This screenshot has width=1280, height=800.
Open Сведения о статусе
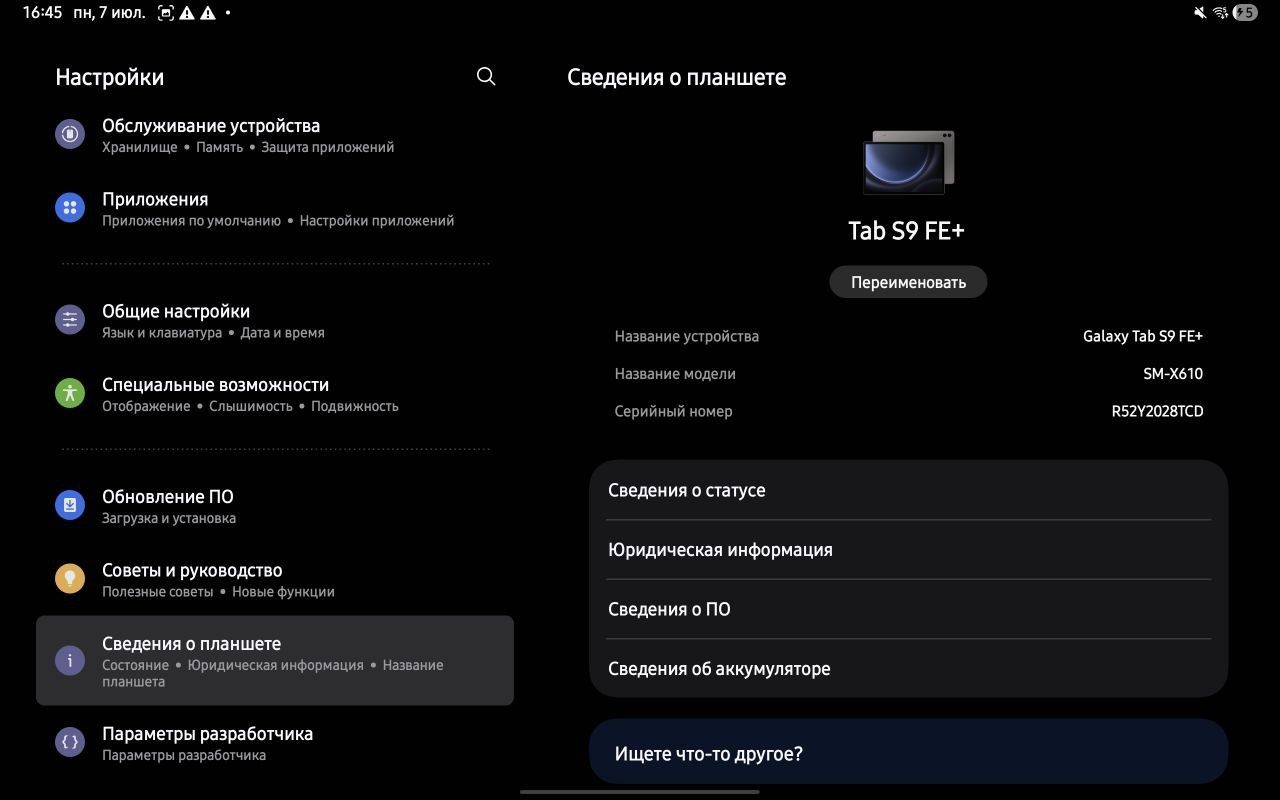click(x=908, y=490)
